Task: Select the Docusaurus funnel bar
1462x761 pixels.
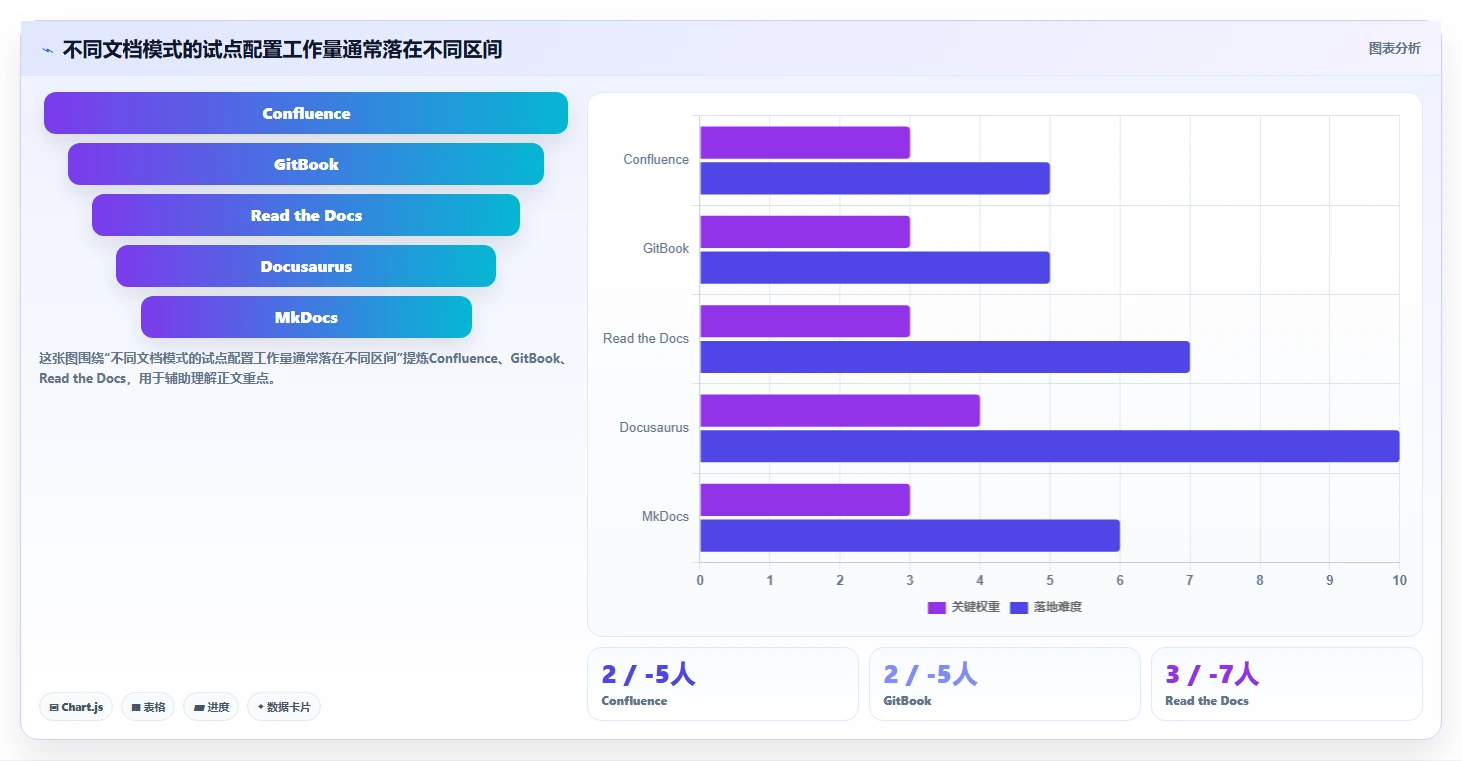Action: (x=306, y=266)
